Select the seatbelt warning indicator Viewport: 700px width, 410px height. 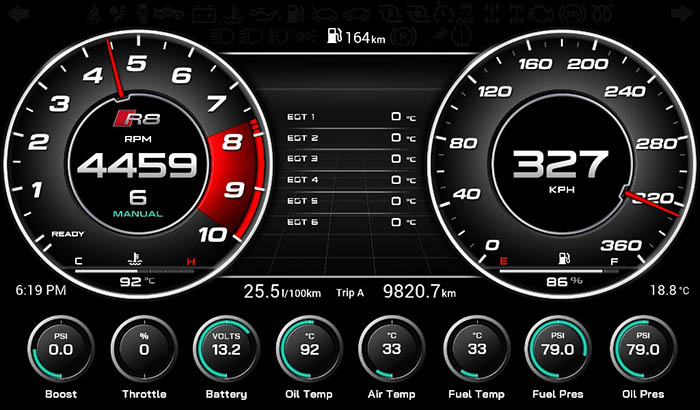tap(94, 14)
